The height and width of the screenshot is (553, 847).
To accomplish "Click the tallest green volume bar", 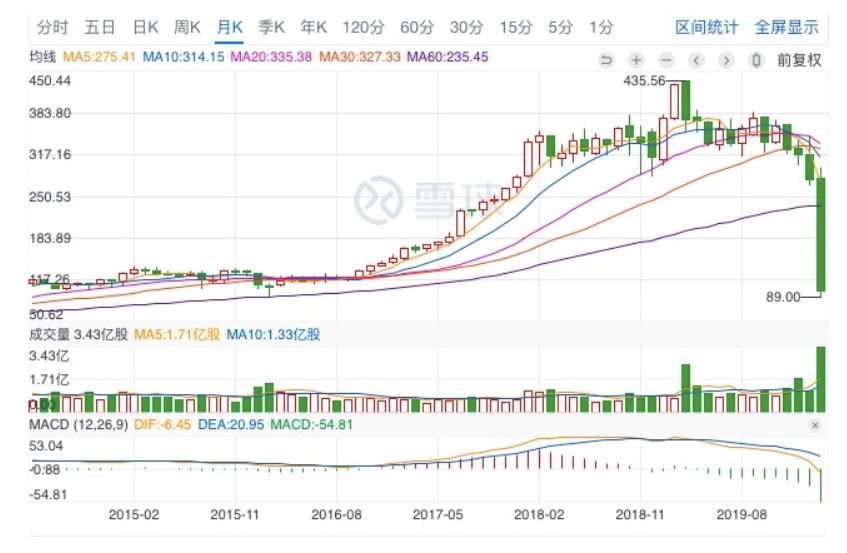I will pos(821,380).
